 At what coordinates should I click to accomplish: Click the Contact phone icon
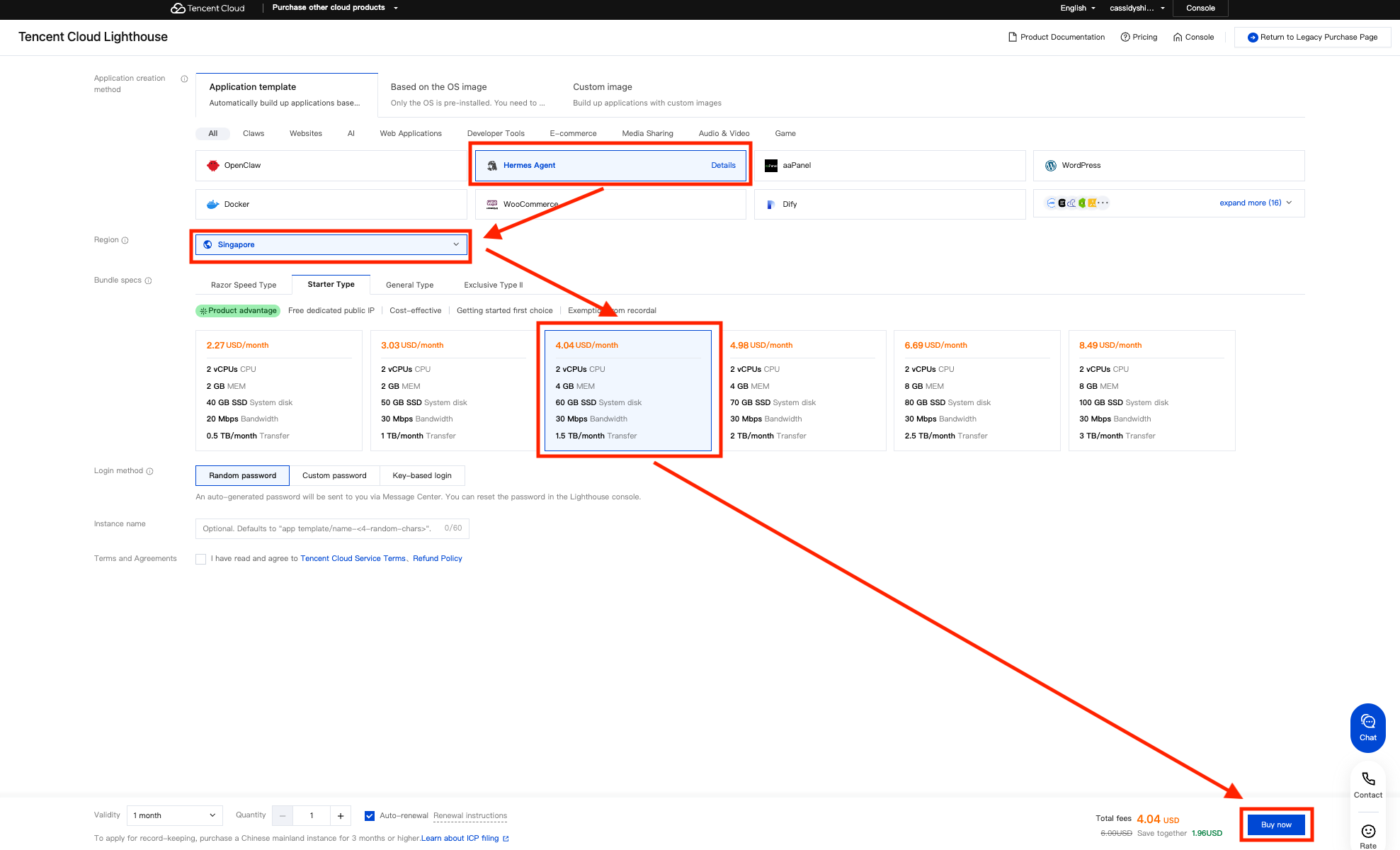[1368, 778]
